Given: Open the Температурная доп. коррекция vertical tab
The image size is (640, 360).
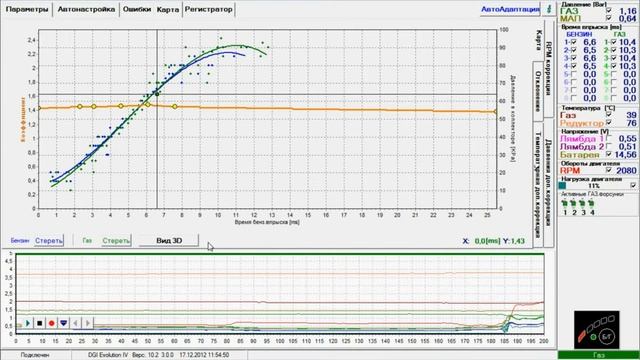Looking at the screenshot, I should point(538,184).
